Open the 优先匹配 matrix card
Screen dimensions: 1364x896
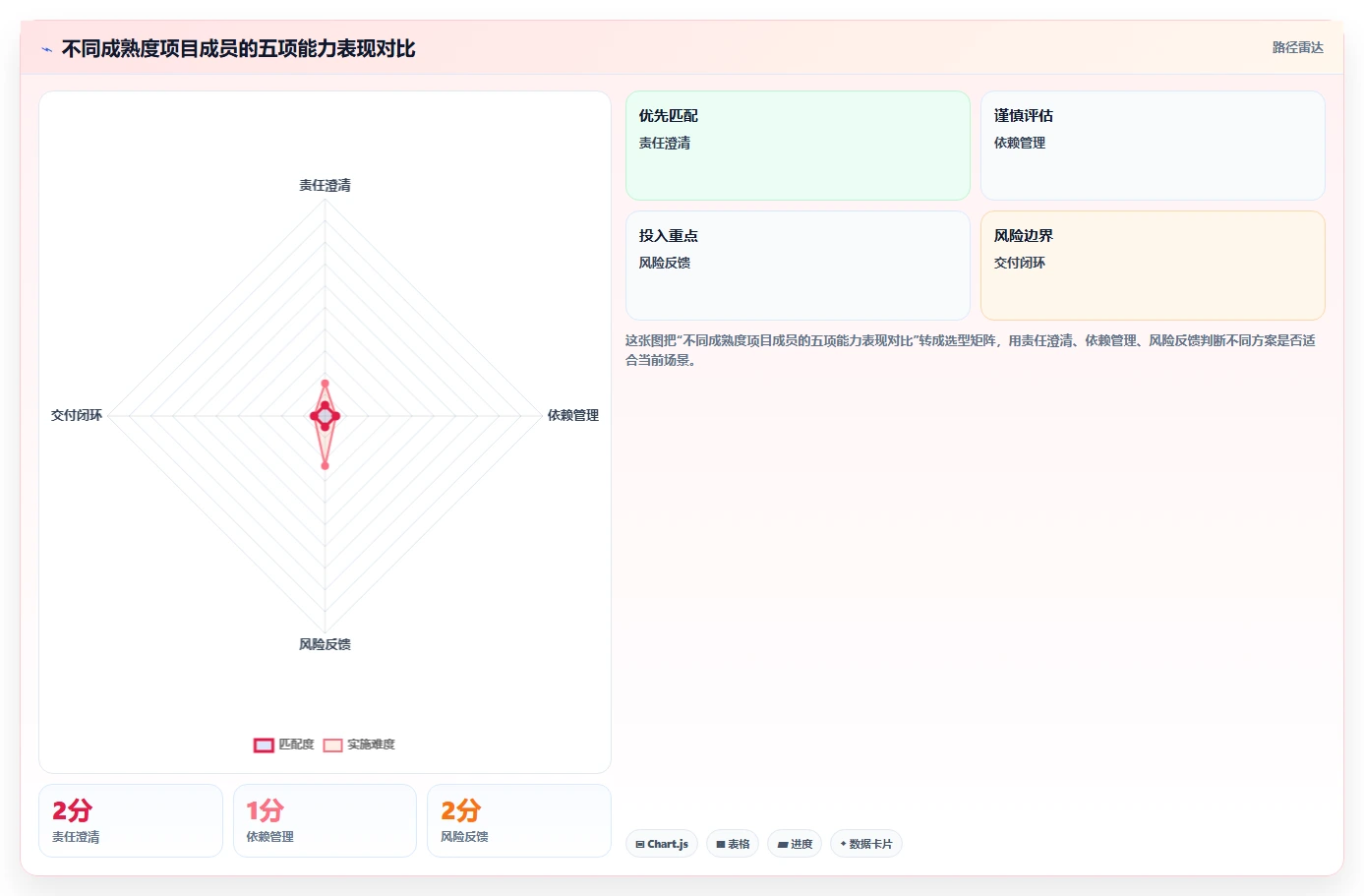click(798, 146)
